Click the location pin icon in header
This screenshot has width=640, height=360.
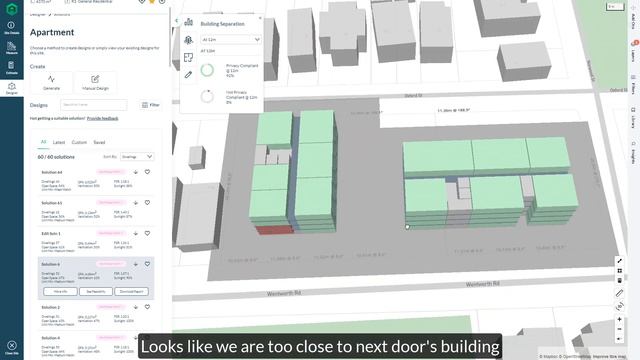coord(142,2)
